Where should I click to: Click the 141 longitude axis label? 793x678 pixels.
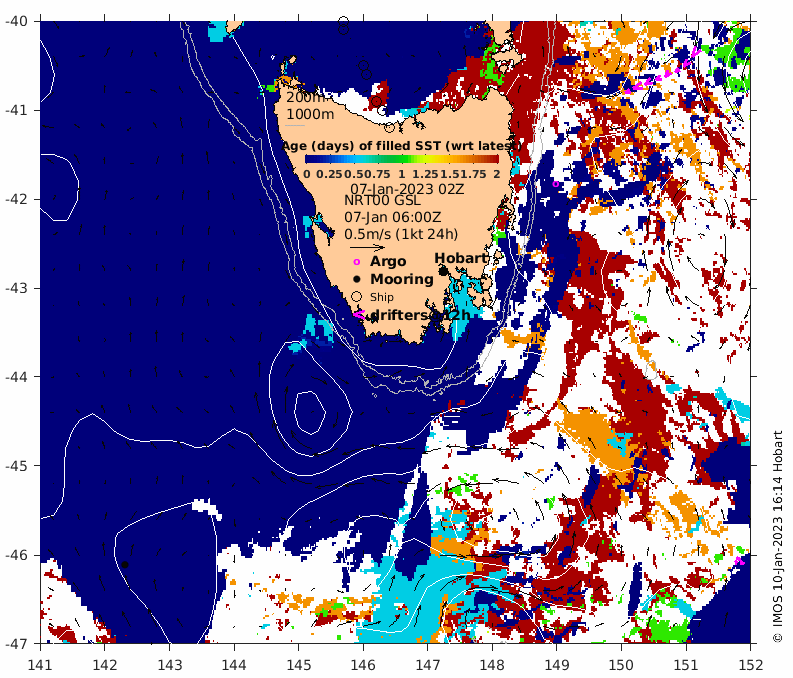(x=40, y=664)
